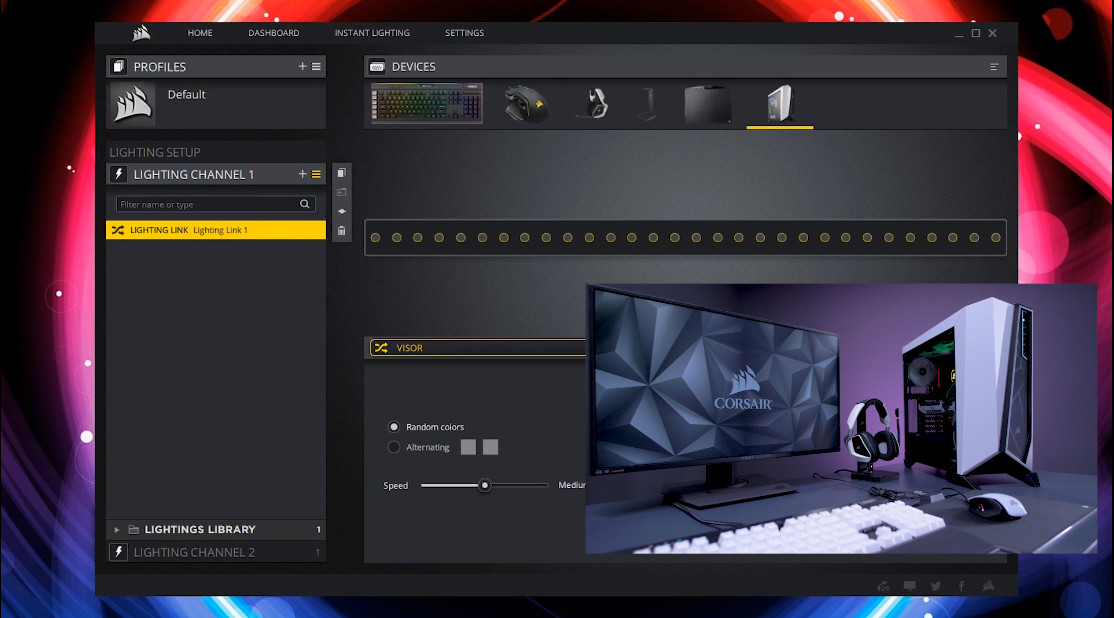Select the Lighting Link 1 effect row
This screenshot has width=1114, height=618.
pyautogui.click(x=216, y=230)
